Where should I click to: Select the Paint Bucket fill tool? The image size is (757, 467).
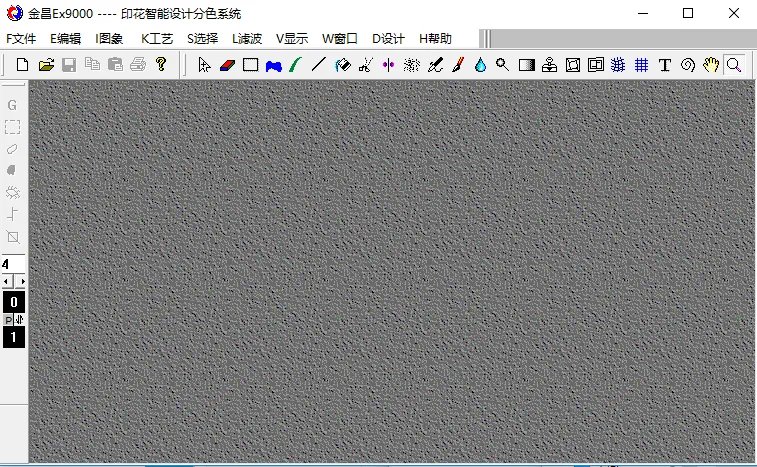[342, 65]
